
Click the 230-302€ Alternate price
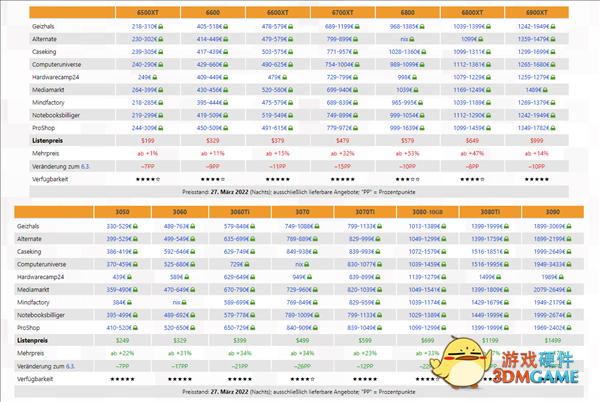pyautogui.click(x=145, y=39)
